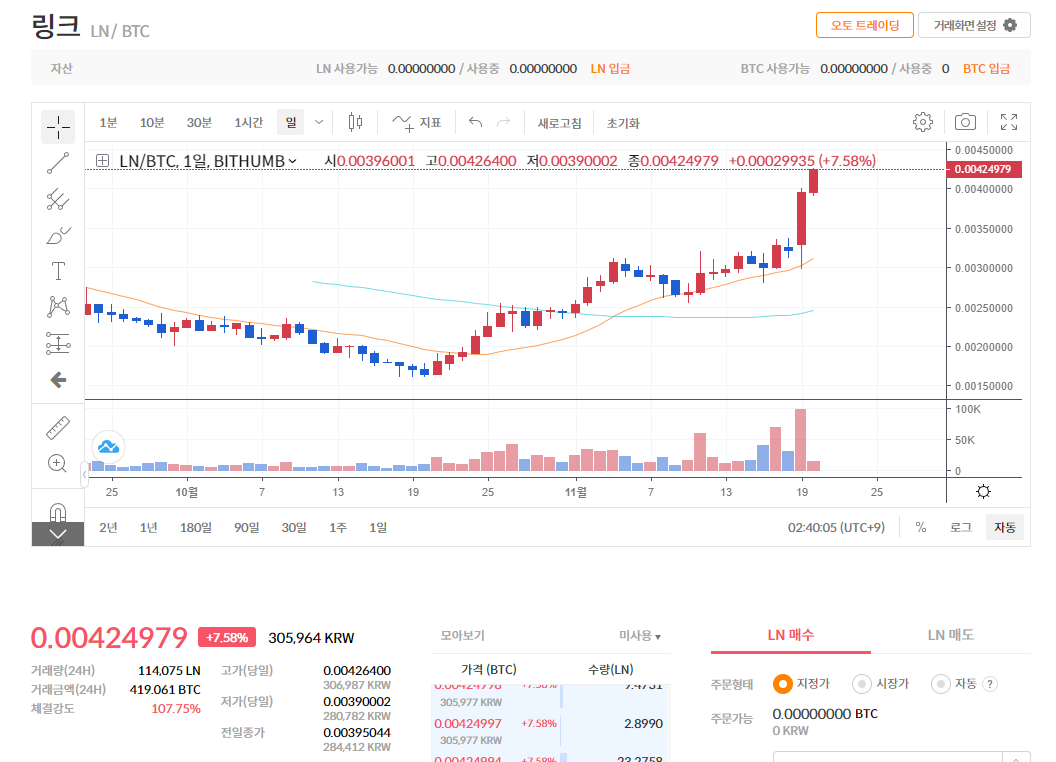Open the help question mark next to 자동

click(x=989, y=685)
